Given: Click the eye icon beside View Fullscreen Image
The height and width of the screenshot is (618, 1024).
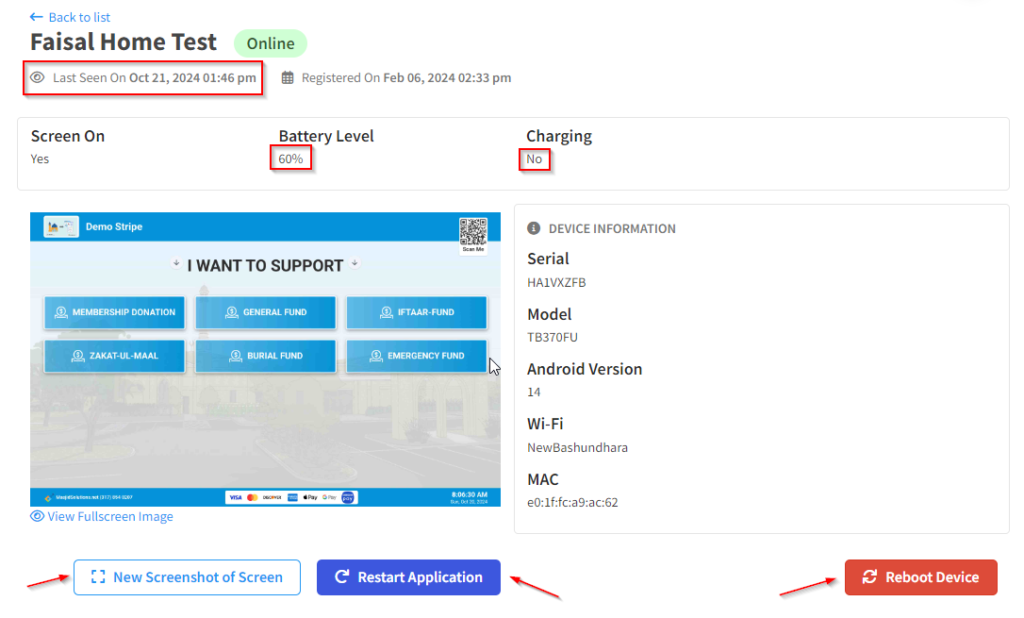Looking at the screenshot, I should [37, 516].
